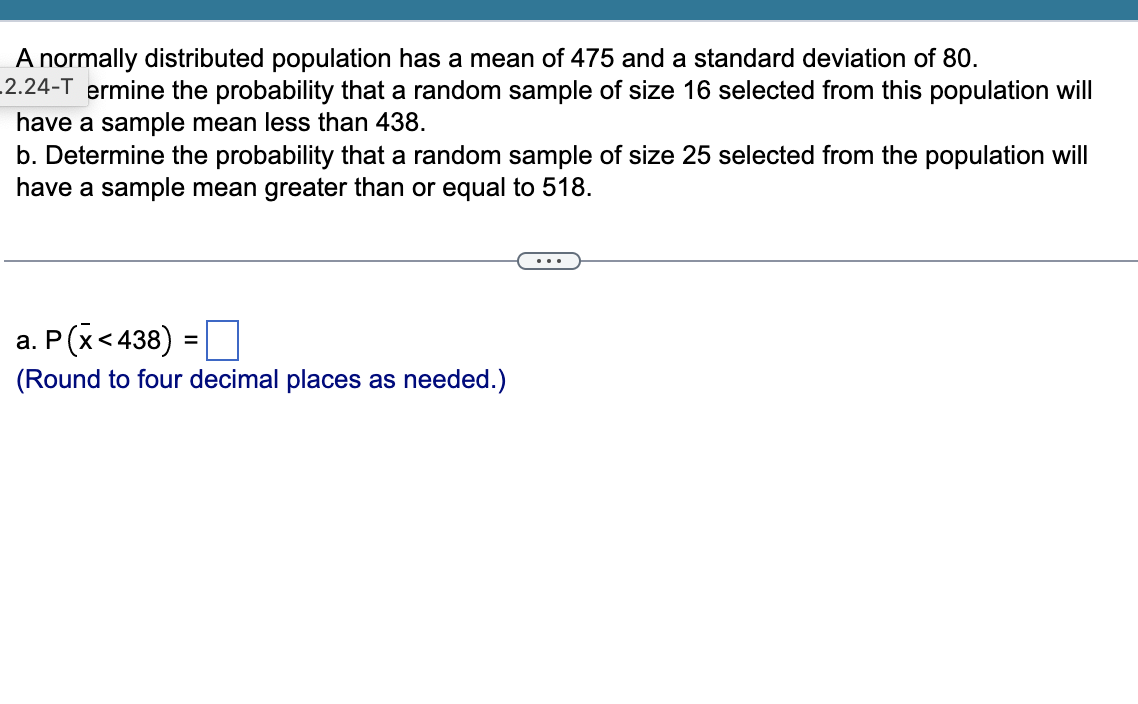The height and width of the screenshot is (704, 1138).
Task: Open the hidden section via the three-dot button
Action: coord(548,260)
